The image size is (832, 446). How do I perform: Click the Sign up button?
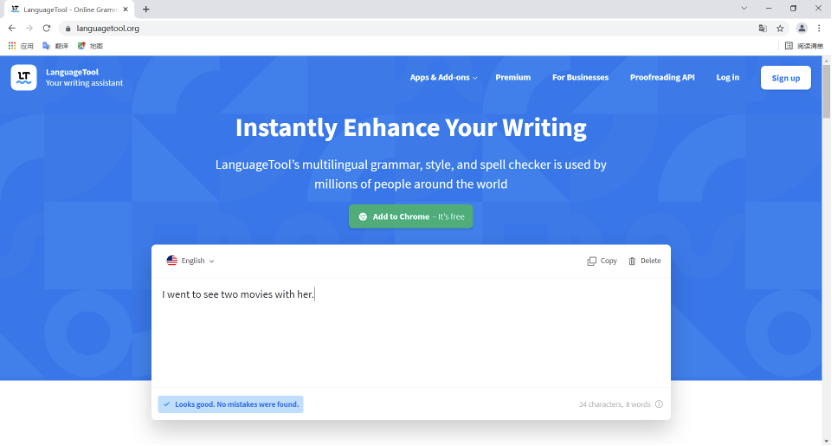pos(786,78)
